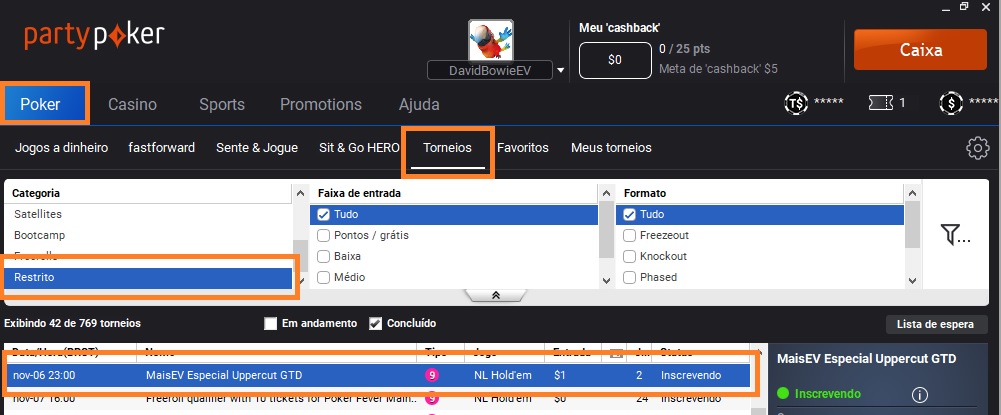
Task: Go to Sente & Jogue section
Action: pos(257,147)
